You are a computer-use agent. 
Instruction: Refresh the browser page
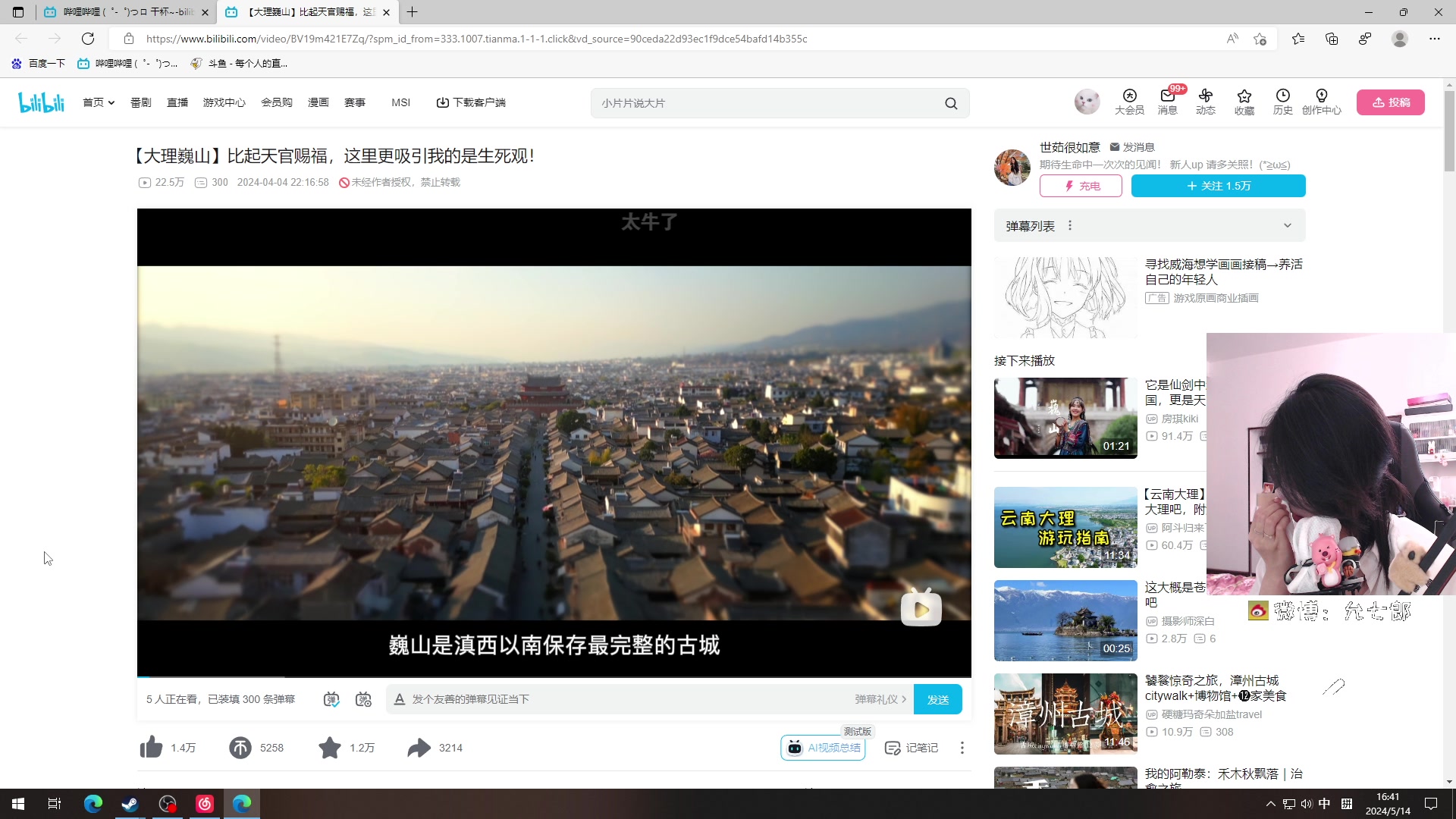tap(88, 39)
